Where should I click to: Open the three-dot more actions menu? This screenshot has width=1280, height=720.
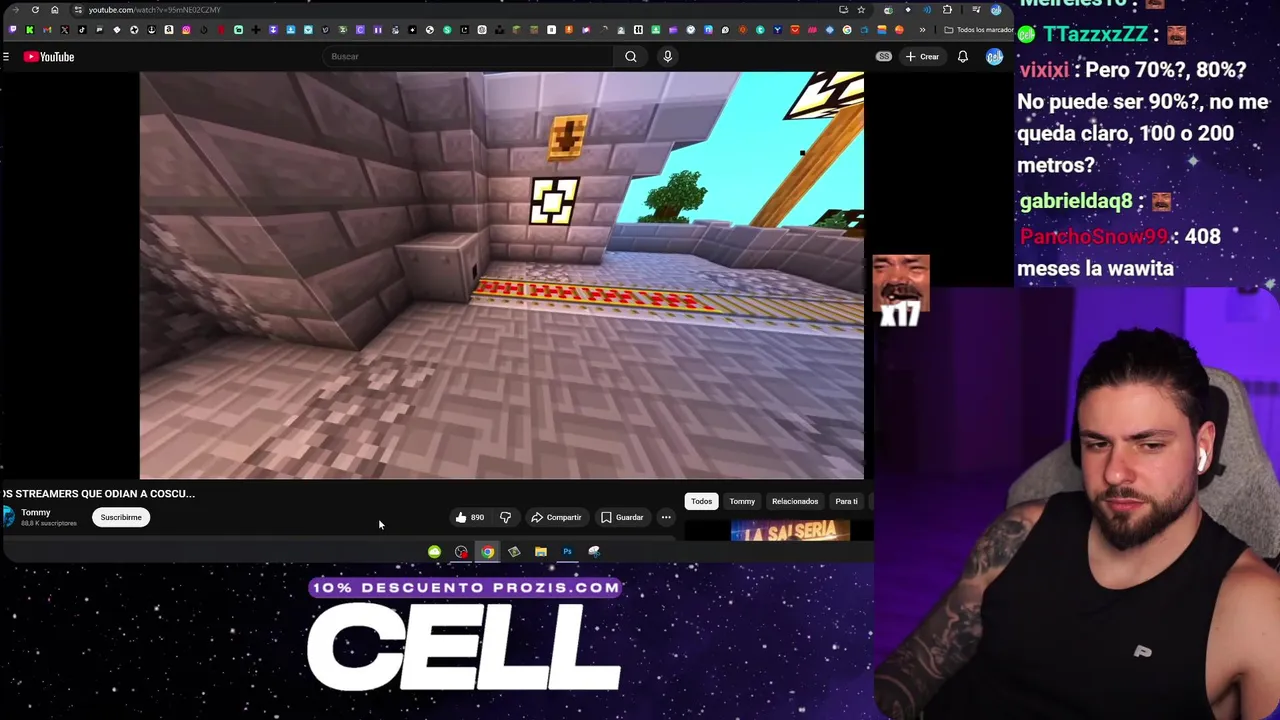[666, 518]
